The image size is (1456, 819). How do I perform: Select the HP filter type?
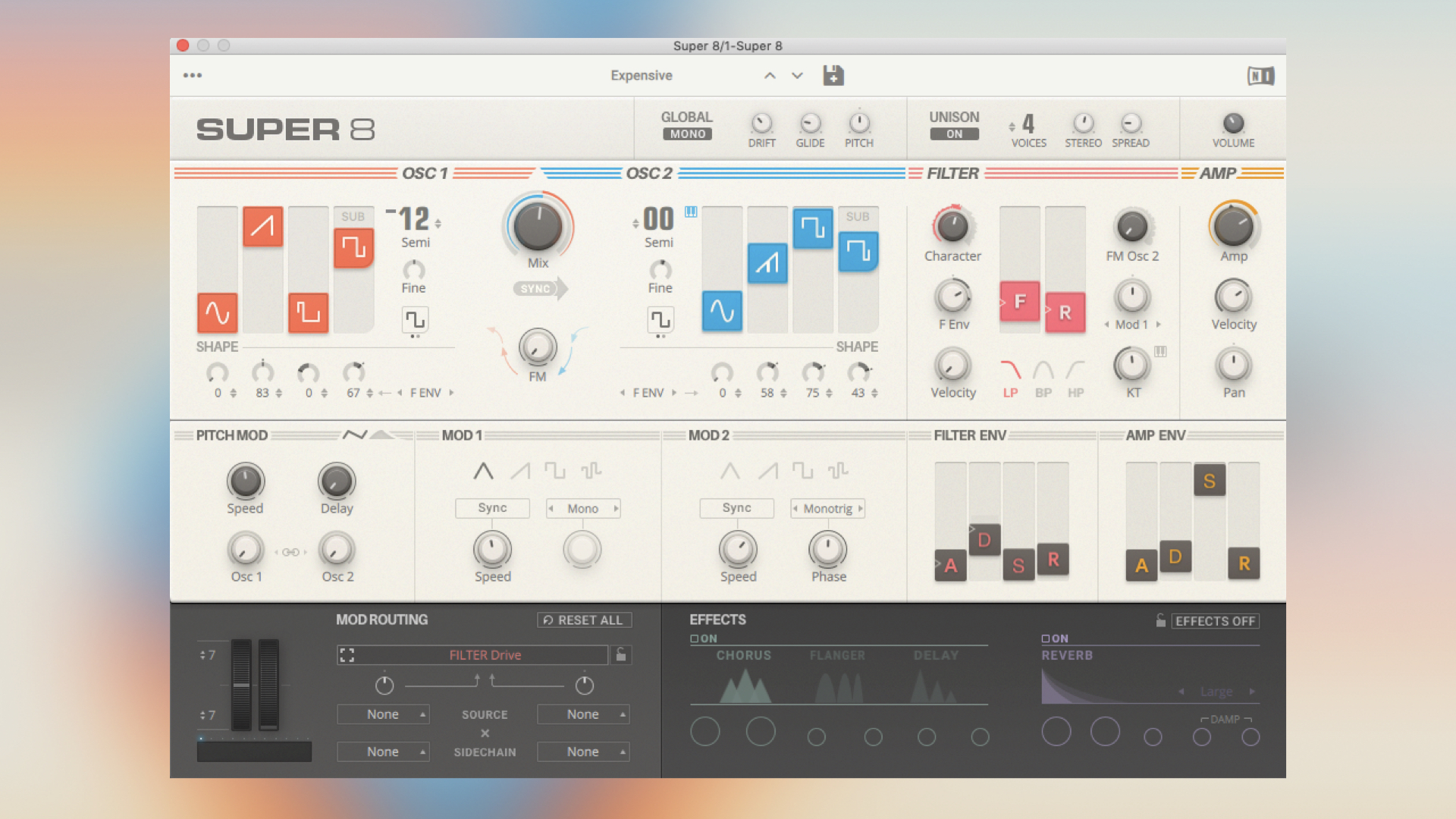click(1075, 378)
